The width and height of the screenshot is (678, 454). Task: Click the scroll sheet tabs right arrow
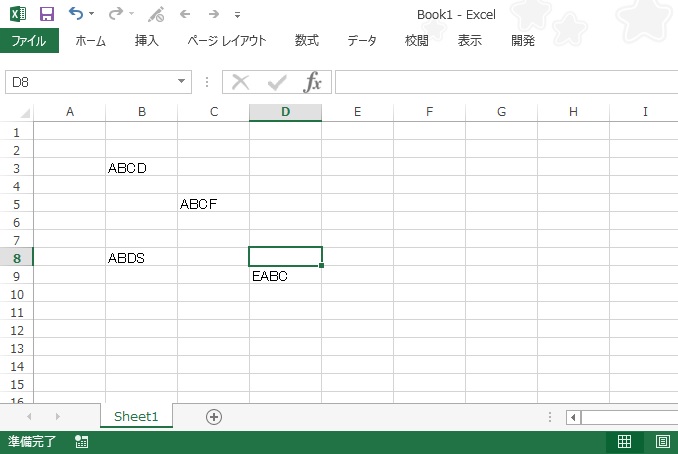tap(57, 417)
